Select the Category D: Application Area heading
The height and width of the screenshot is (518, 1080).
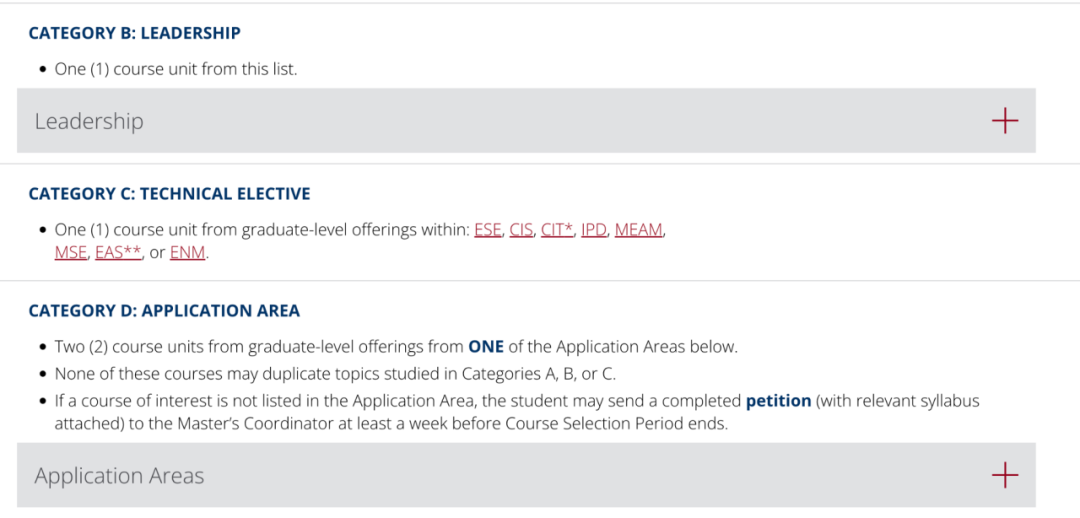[164, 311]
